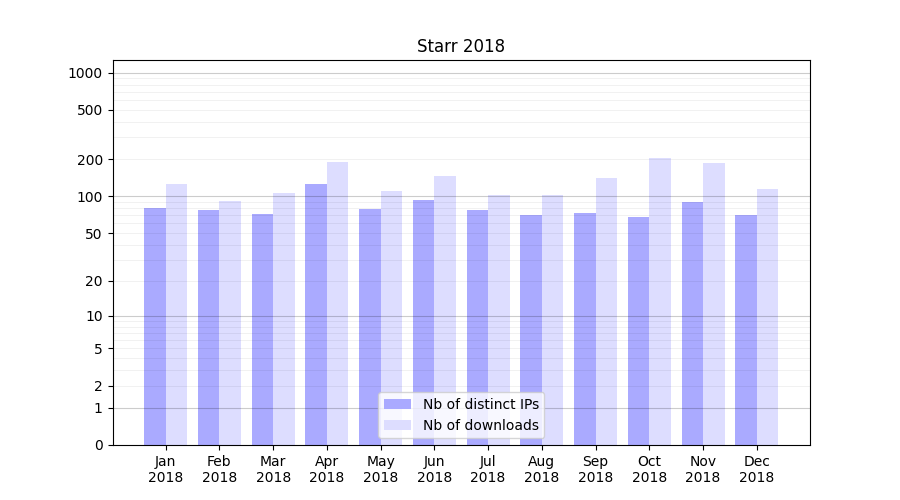Click the 'Nb of downloads' legend color swatch
The width and height of the screenshot is (900, 500).
(x=397, y=425)
